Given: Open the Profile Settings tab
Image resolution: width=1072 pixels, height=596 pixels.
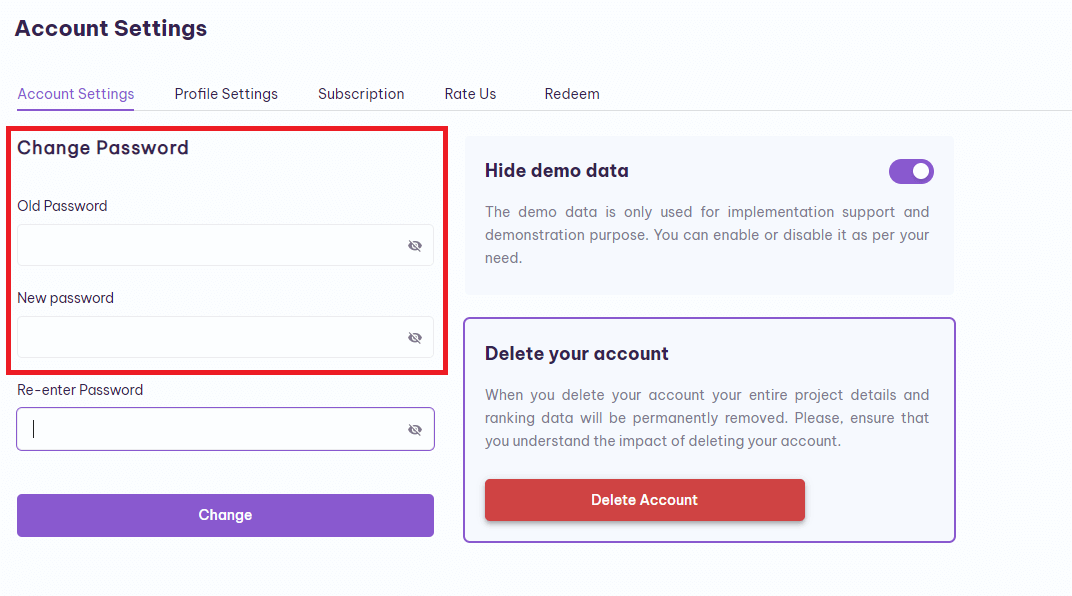Looking at the screenshot, I should pos(226,94).
